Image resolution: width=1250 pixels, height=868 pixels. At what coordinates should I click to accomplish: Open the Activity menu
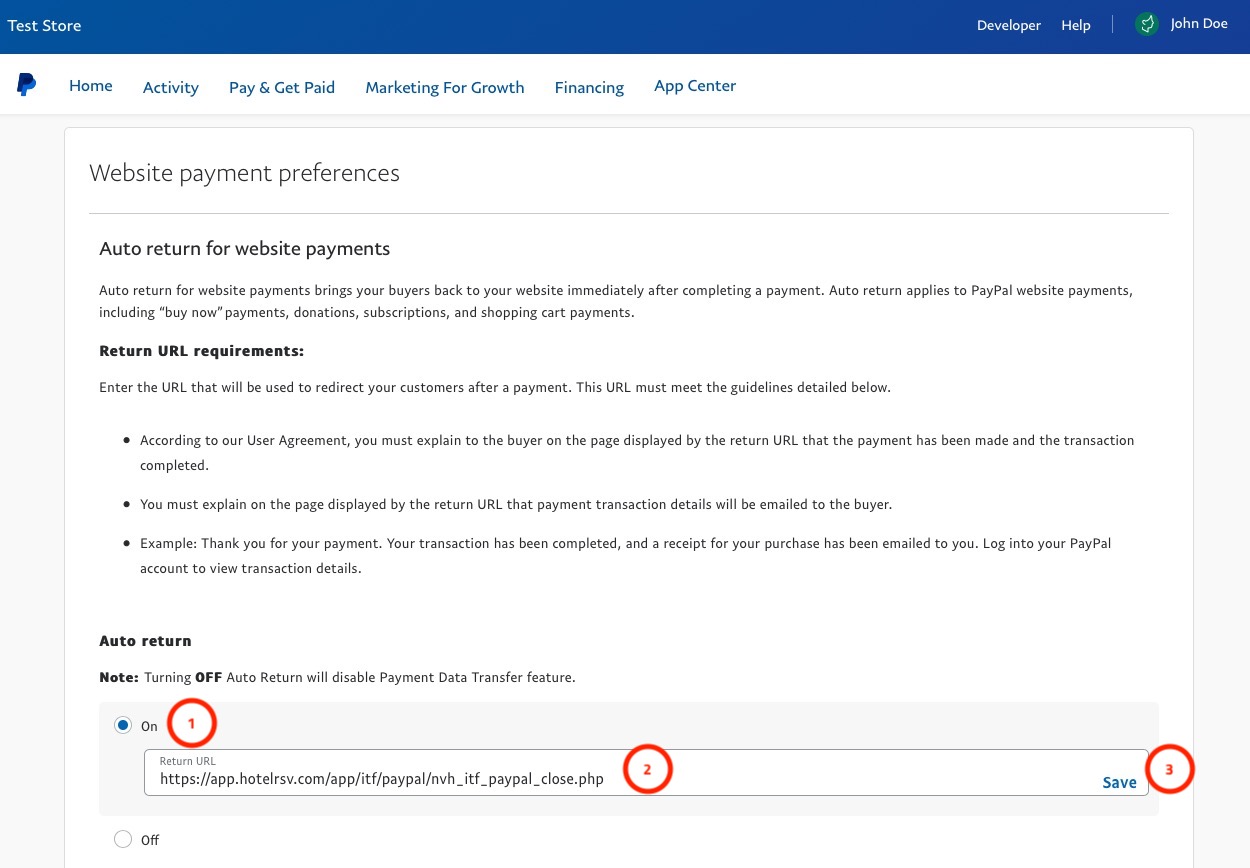click(171, 87)
